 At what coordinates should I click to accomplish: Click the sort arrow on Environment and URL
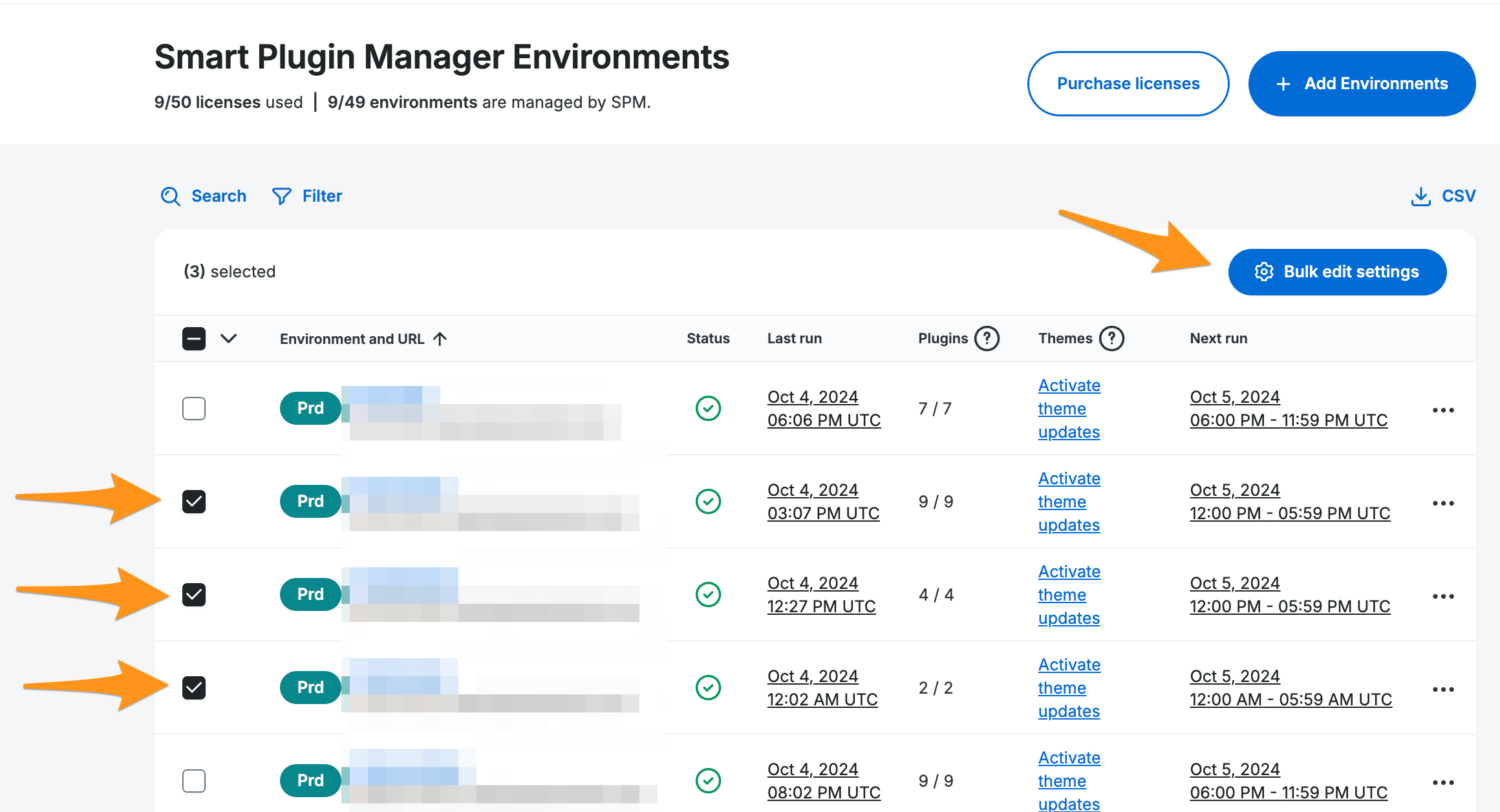(440, 338)
